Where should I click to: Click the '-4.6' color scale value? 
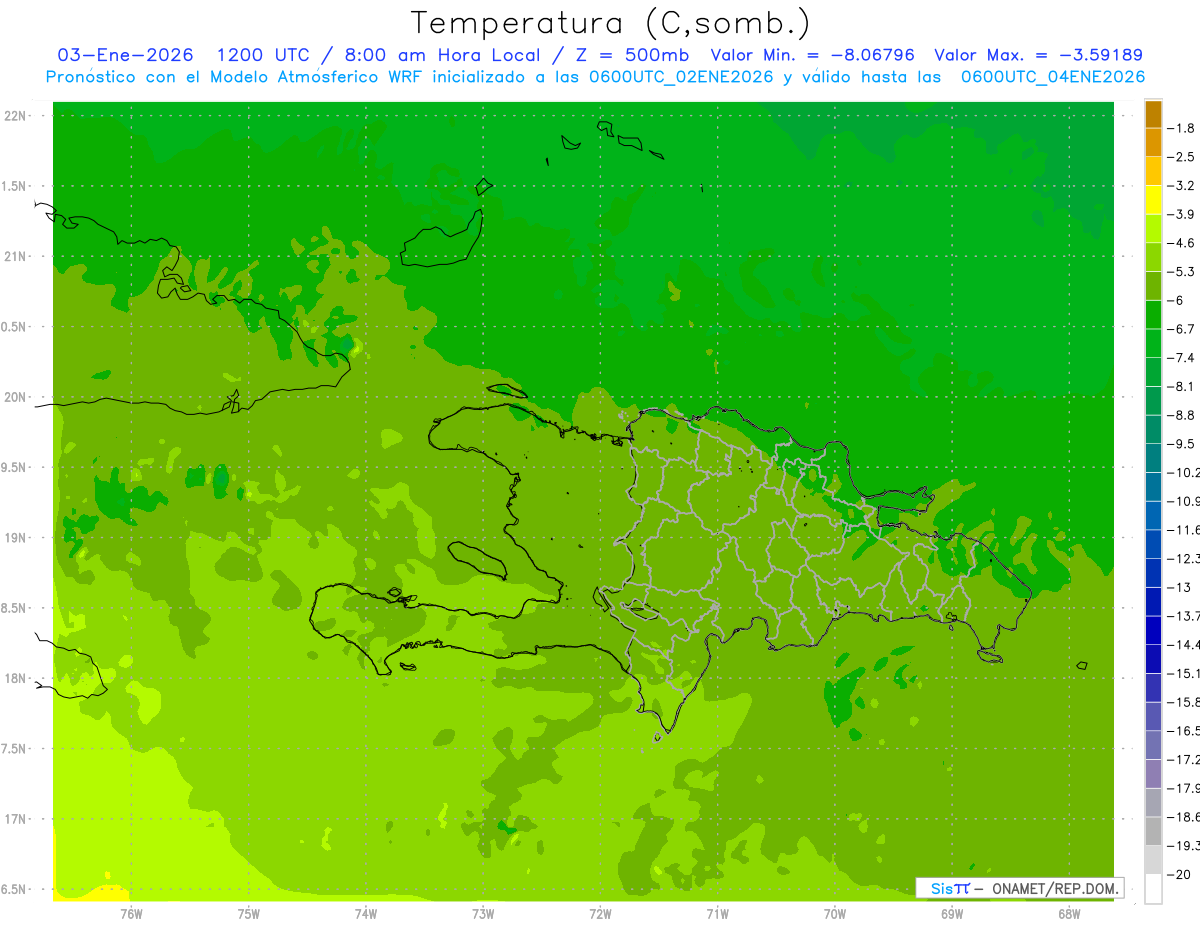1181,243
